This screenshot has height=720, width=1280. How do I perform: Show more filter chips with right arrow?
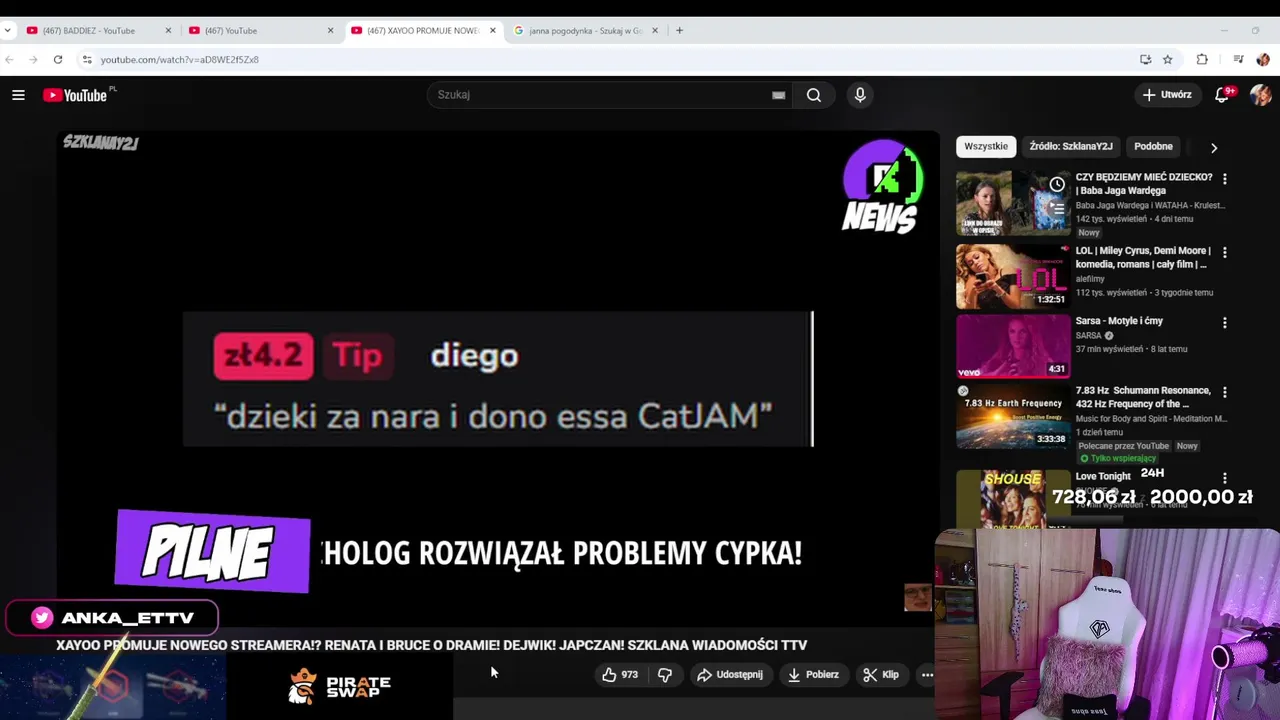pyautogui.click(x=1214, y=148)
